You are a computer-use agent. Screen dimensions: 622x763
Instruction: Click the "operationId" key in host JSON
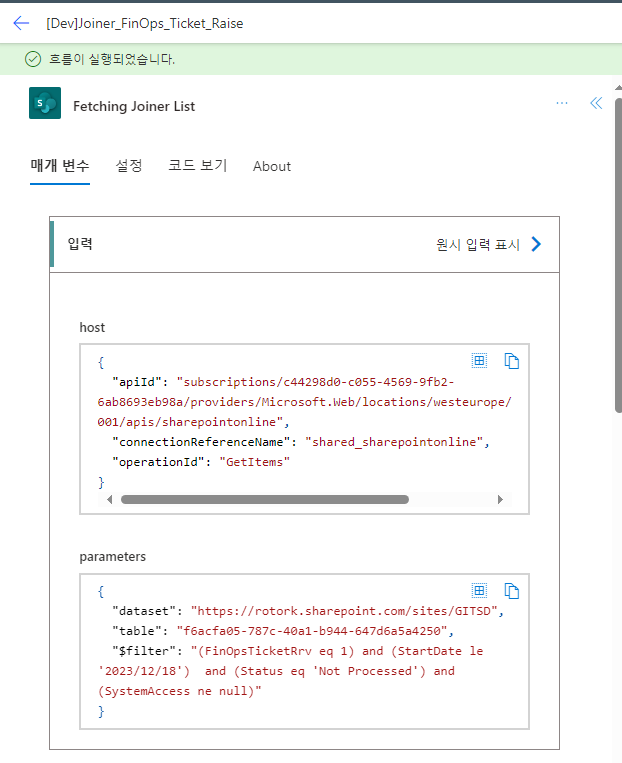point(158,462)
